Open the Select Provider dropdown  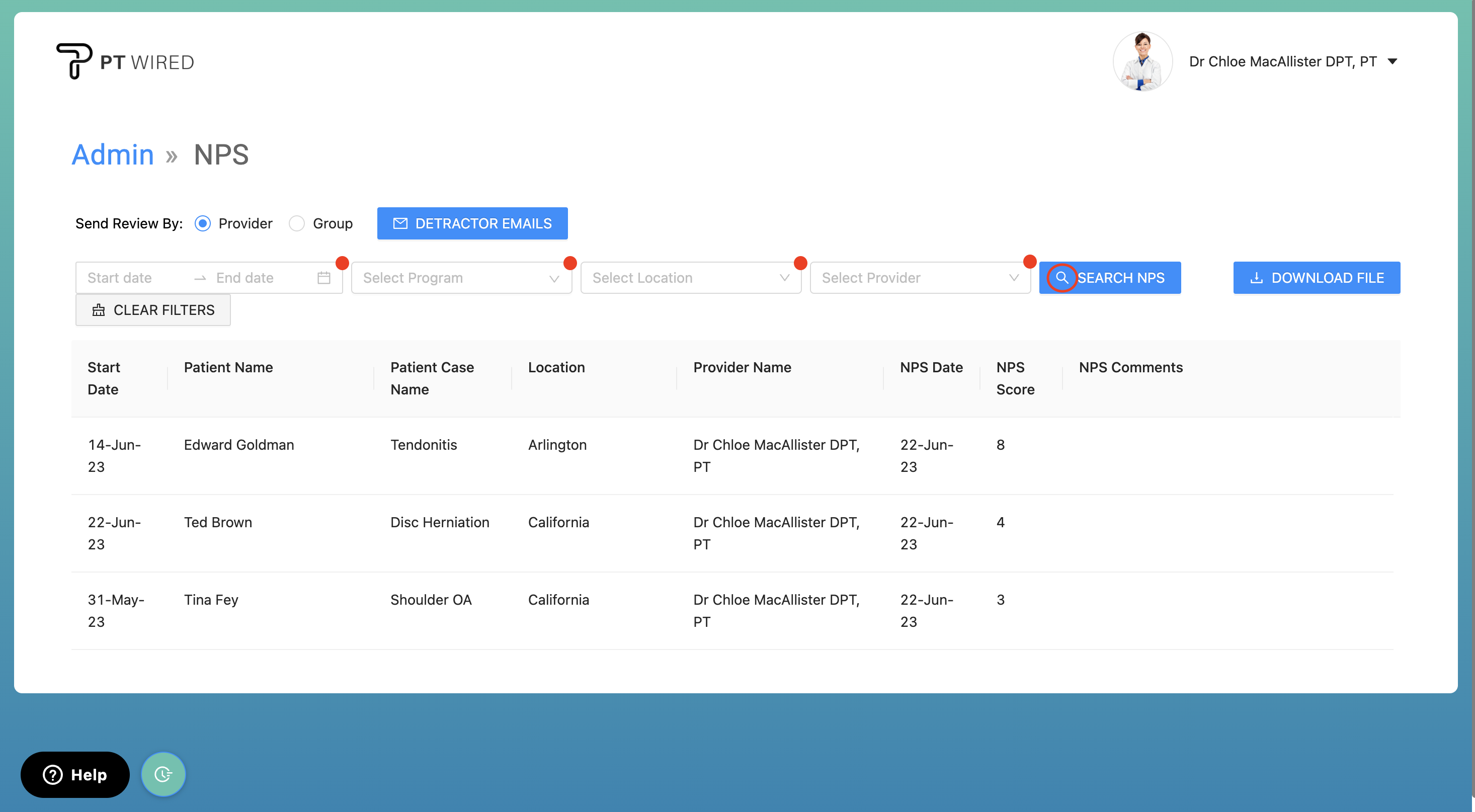(919, 278)
